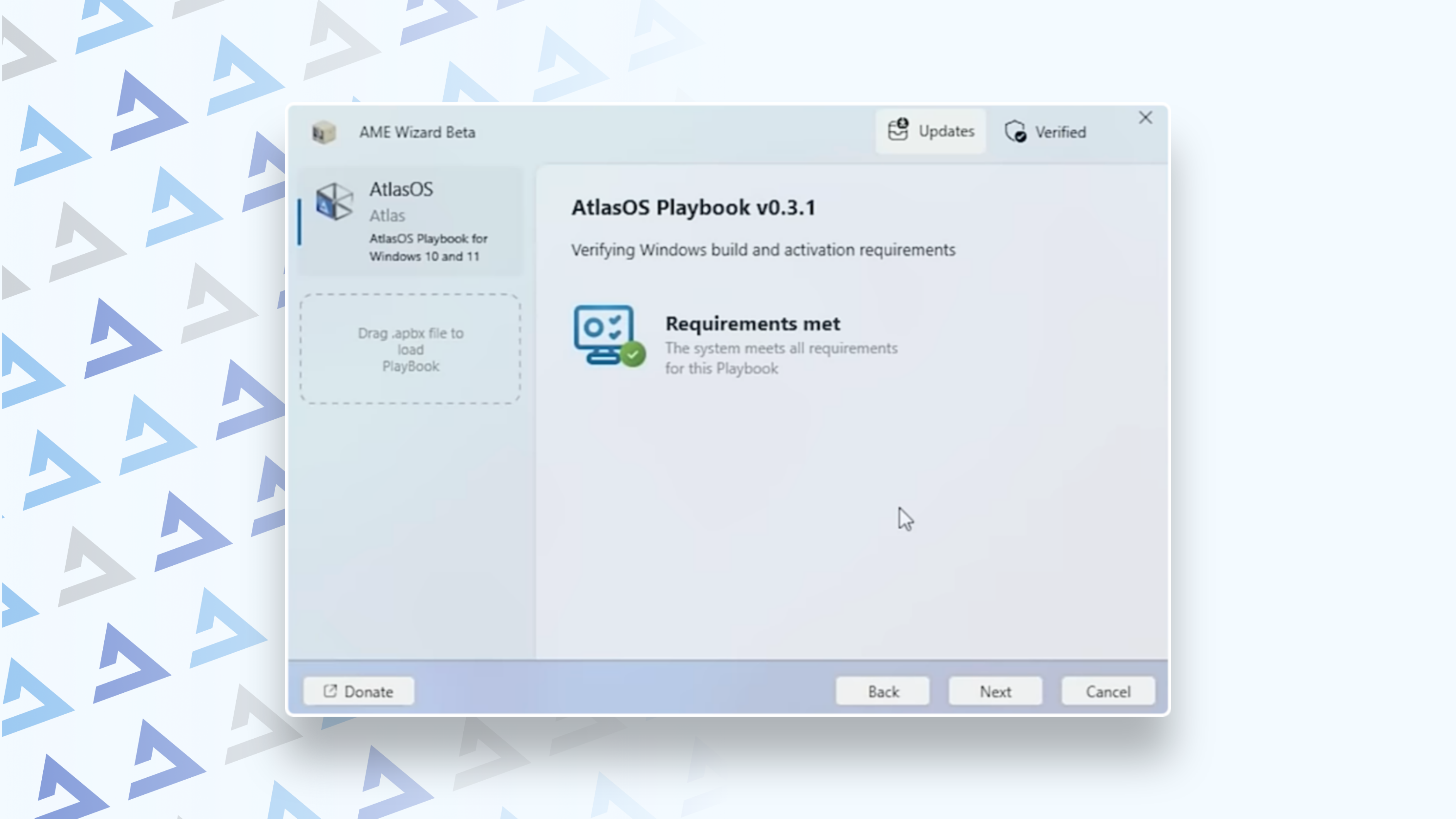Click the Updates inbox icon

898,130
